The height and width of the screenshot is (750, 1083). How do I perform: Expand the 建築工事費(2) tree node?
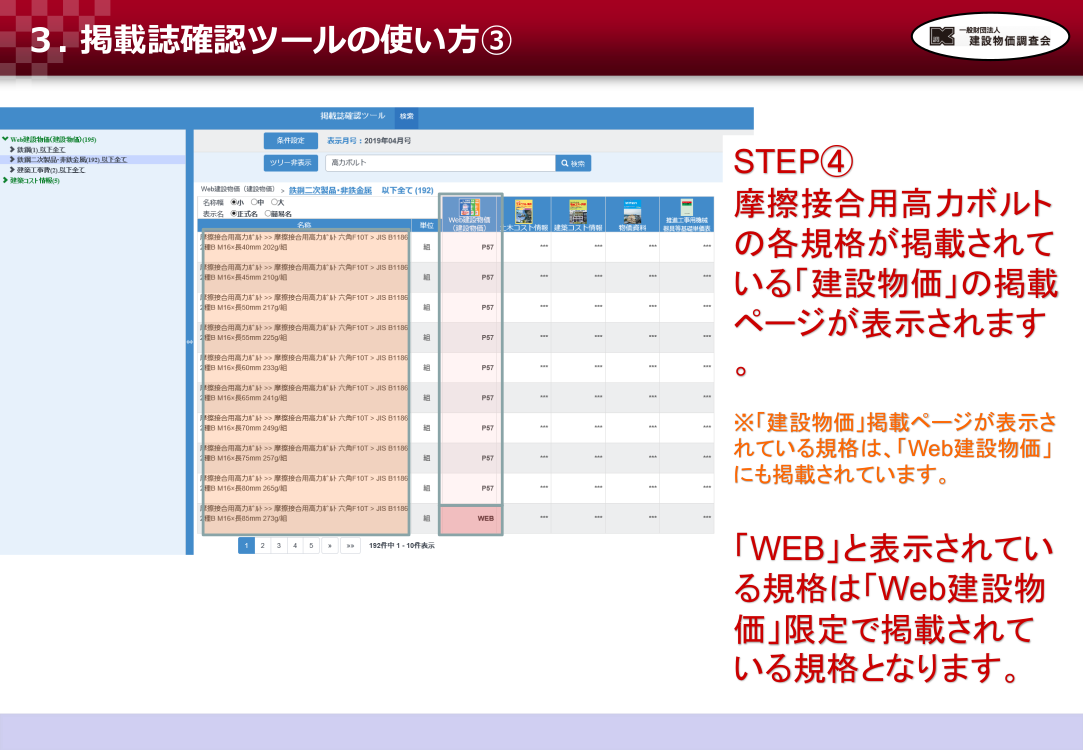click(x=12, y=170)
